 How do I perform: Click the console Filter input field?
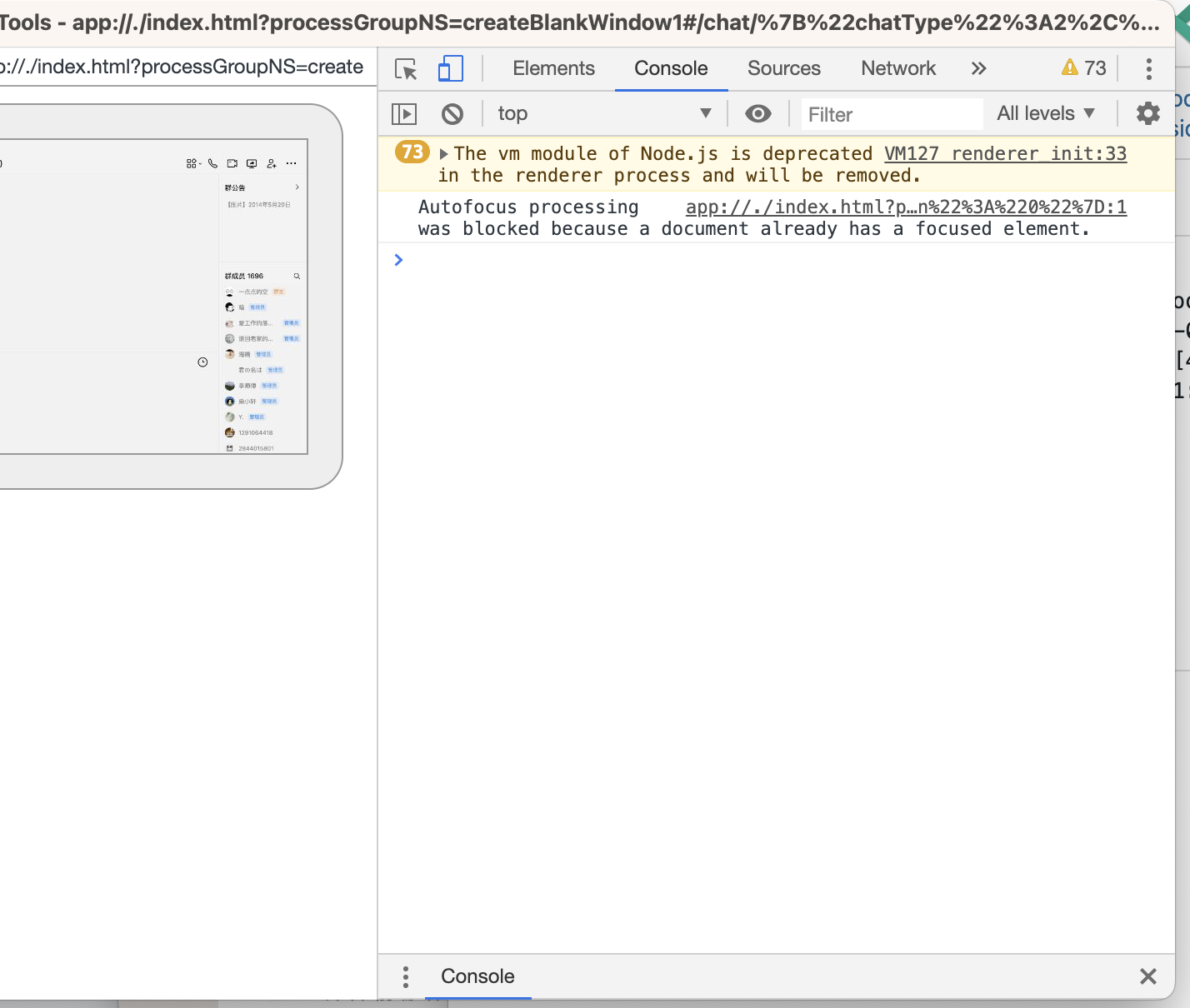pos(891,115)
